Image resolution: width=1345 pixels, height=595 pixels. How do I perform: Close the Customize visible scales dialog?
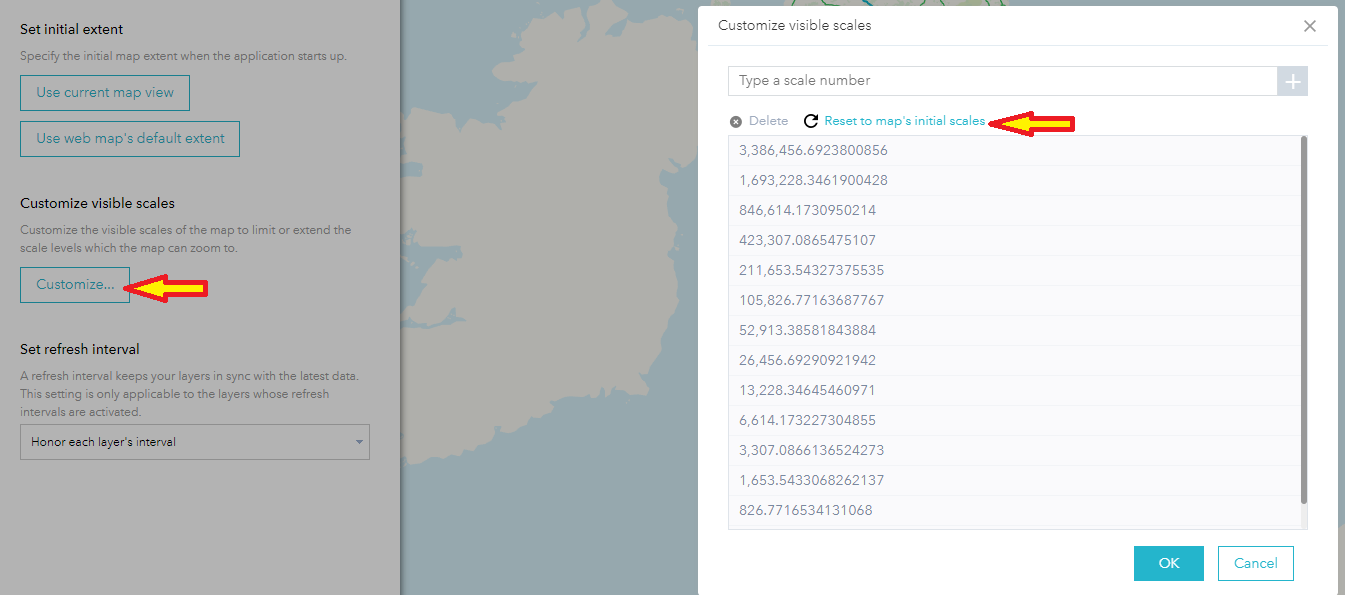tap(1310, 26)
